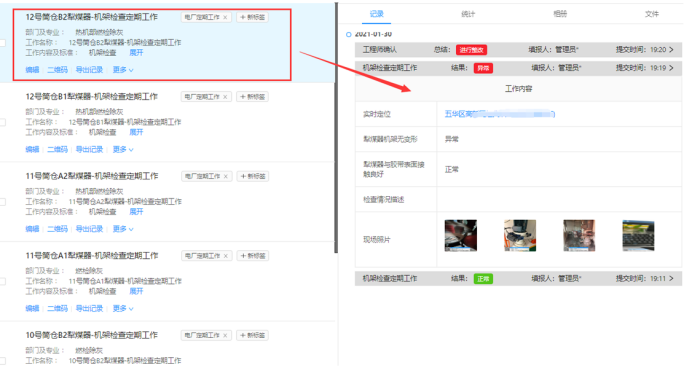Expand 展开 work content for 11号筒仓A1
Image resolution: width=693 pixels, height=374 pixels.
tap(136, 291)
